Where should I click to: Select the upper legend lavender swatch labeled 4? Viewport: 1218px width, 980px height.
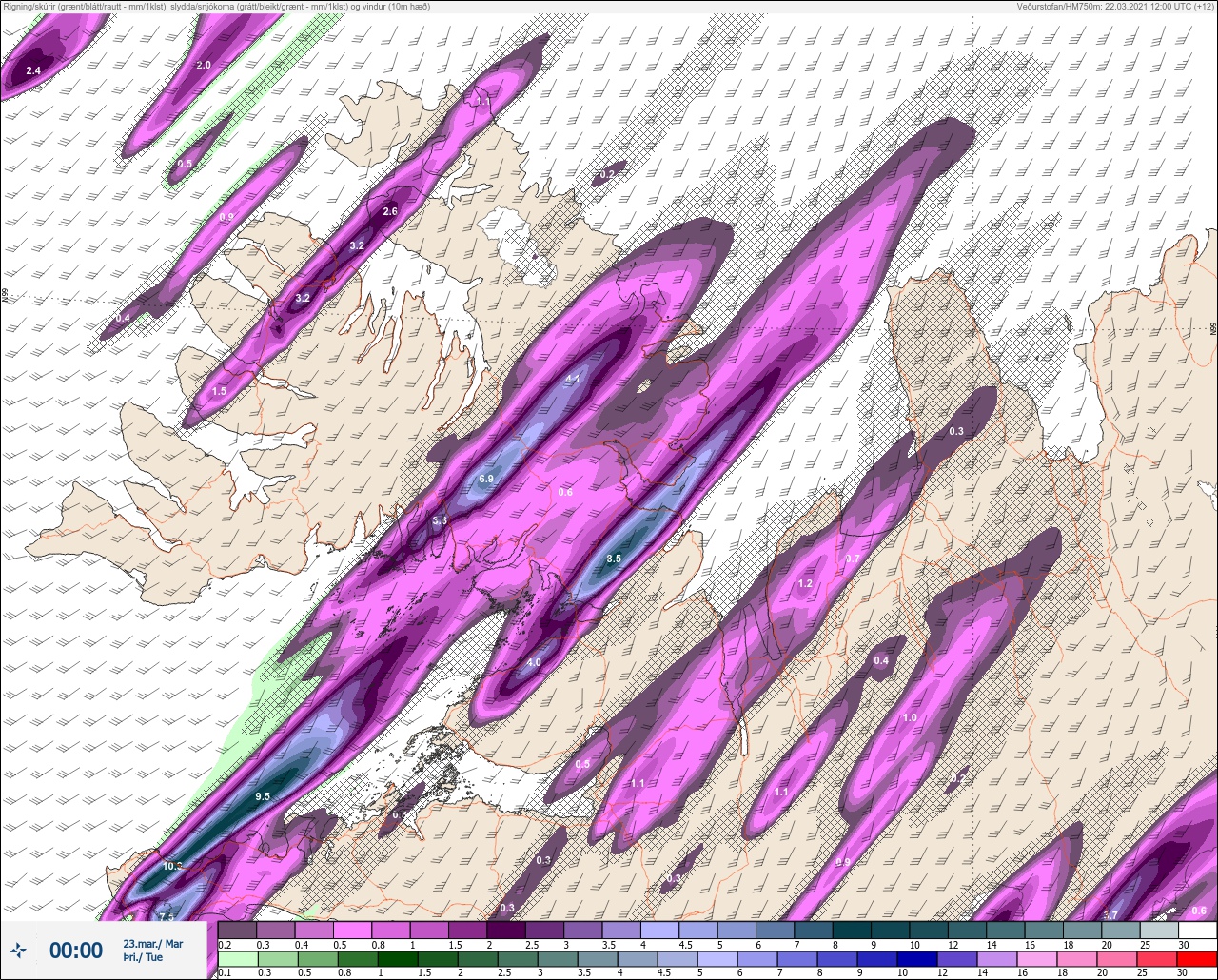(x=660, y=931)
